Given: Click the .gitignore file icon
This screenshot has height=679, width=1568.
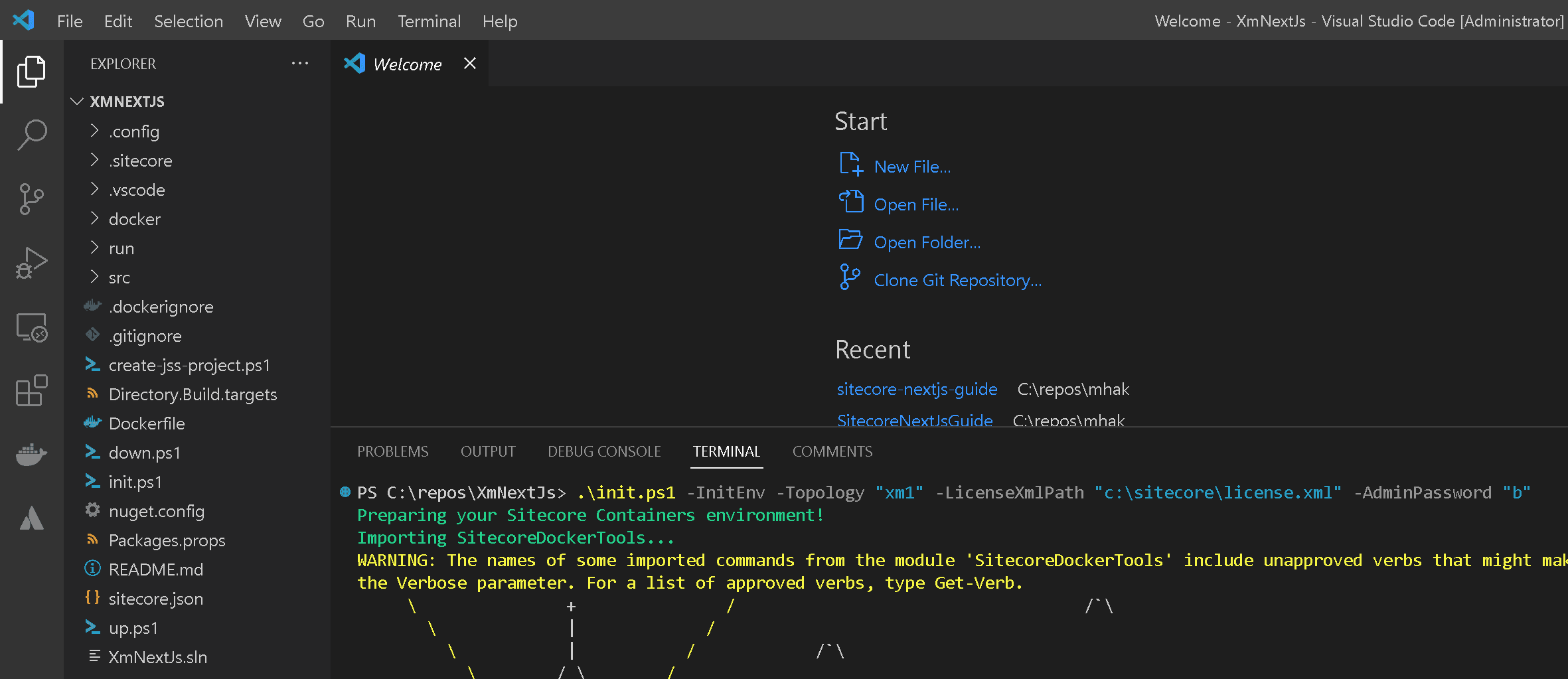Looking at the screenshot, I should (x=92, y=335).
